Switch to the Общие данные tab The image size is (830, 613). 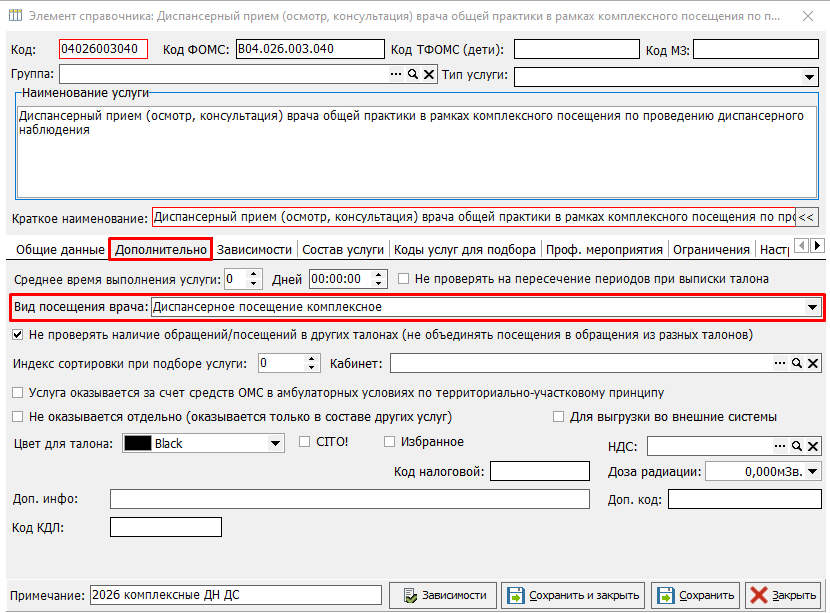tap(60, 250)
